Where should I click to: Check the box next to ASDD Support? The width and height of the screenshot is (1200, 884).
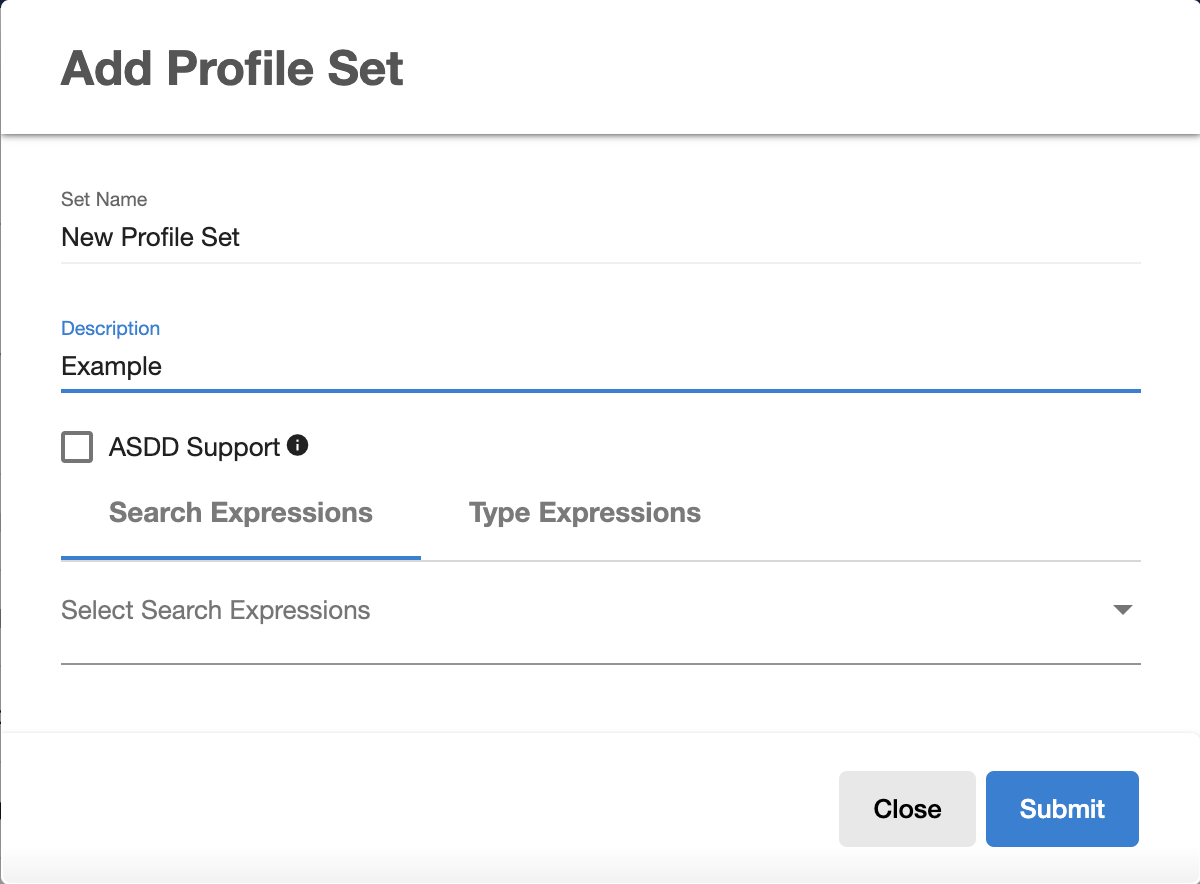pos(76,447)
